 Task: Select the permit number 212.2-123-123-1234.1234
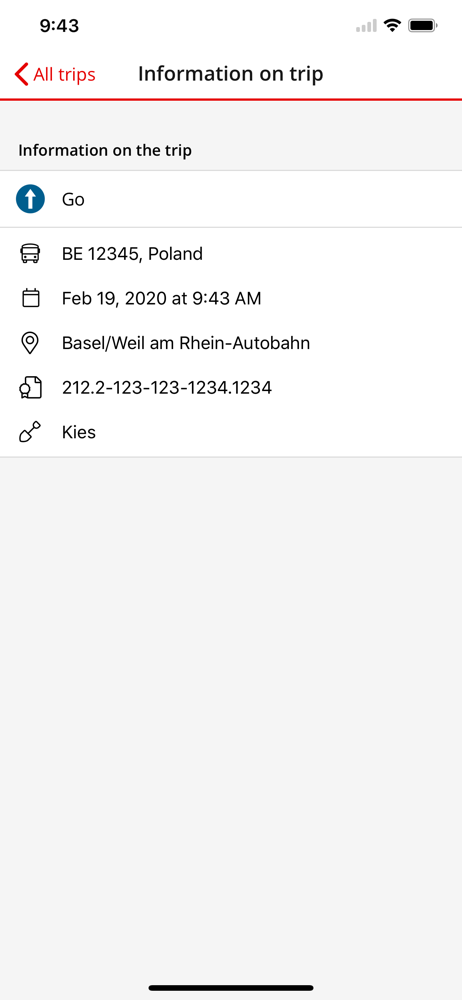[x=167, y=388]
